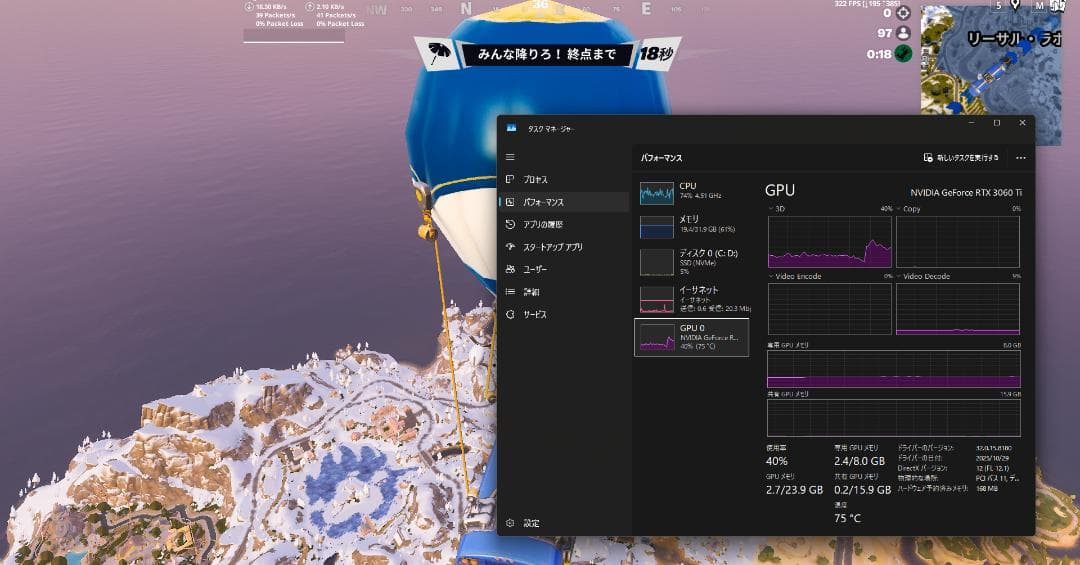1080x565 pixels.
Task: Click the 0.2/15.9 GB shared memory value
Action: click(862, 490)
